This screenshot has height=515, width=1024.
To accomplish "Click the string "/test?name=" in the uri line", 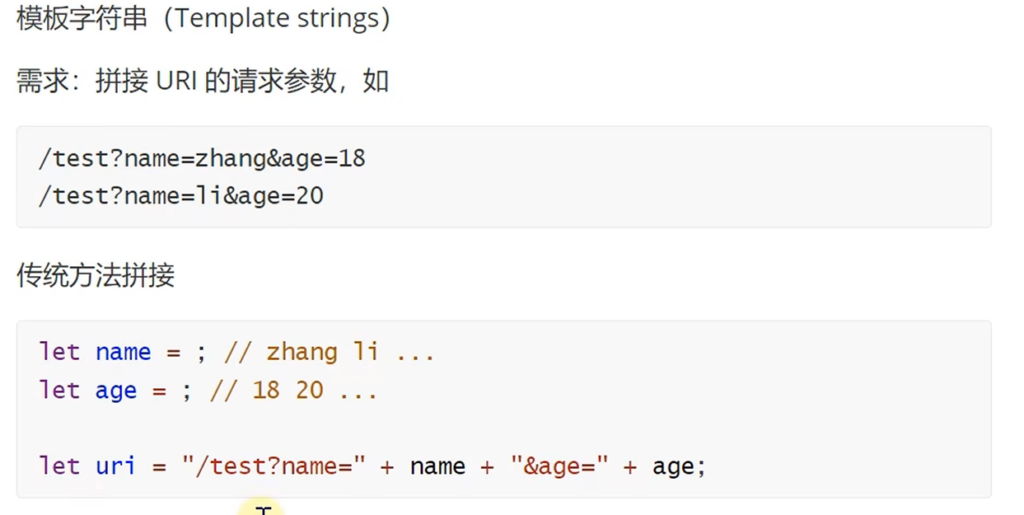I will click(x=273, y=466).
